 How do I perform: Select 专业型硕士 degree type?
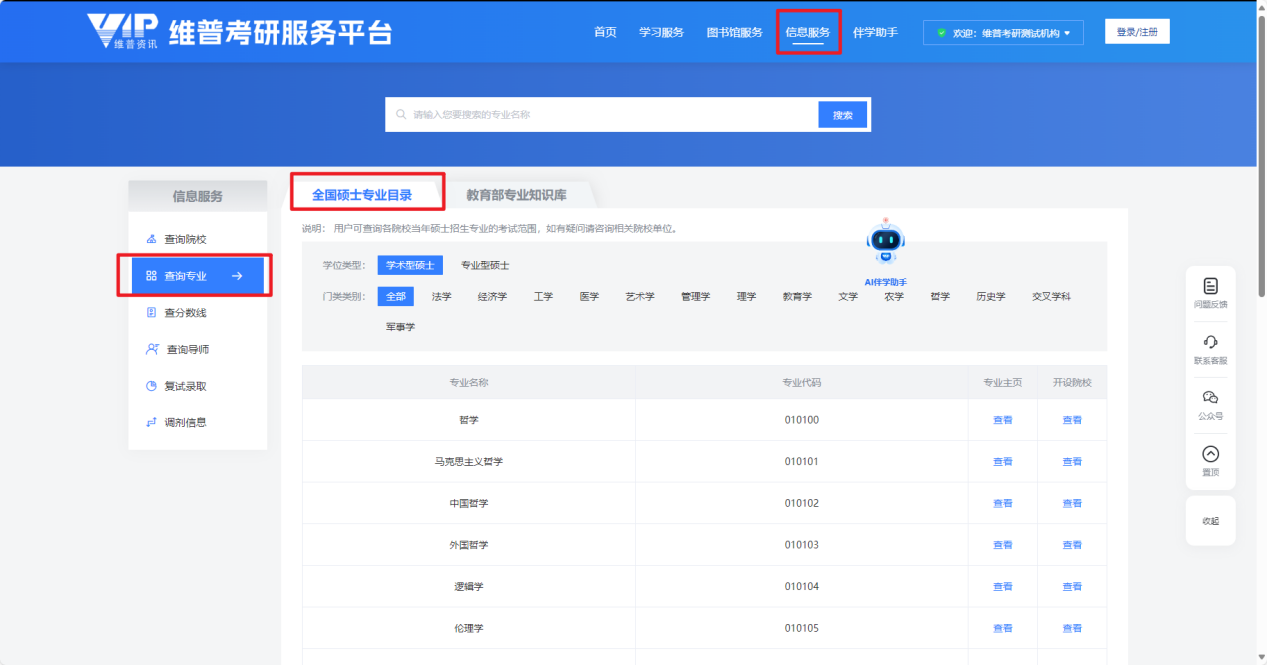(485, 266)
